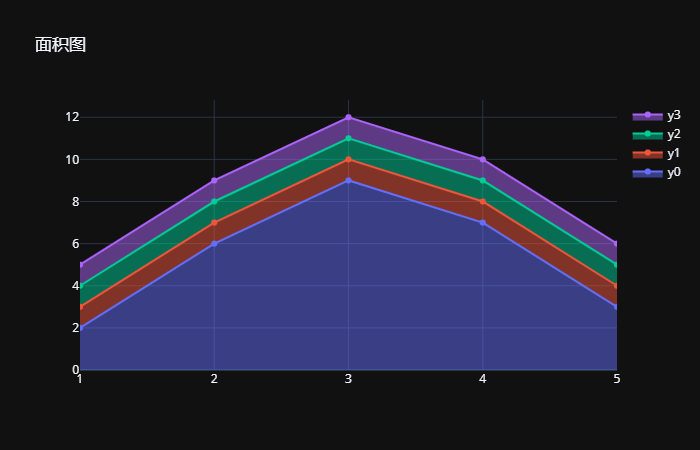Click the green y2 legend swatch
Image resolution: width=700 pixels, height=450 pixels.
tap(647, 134)
